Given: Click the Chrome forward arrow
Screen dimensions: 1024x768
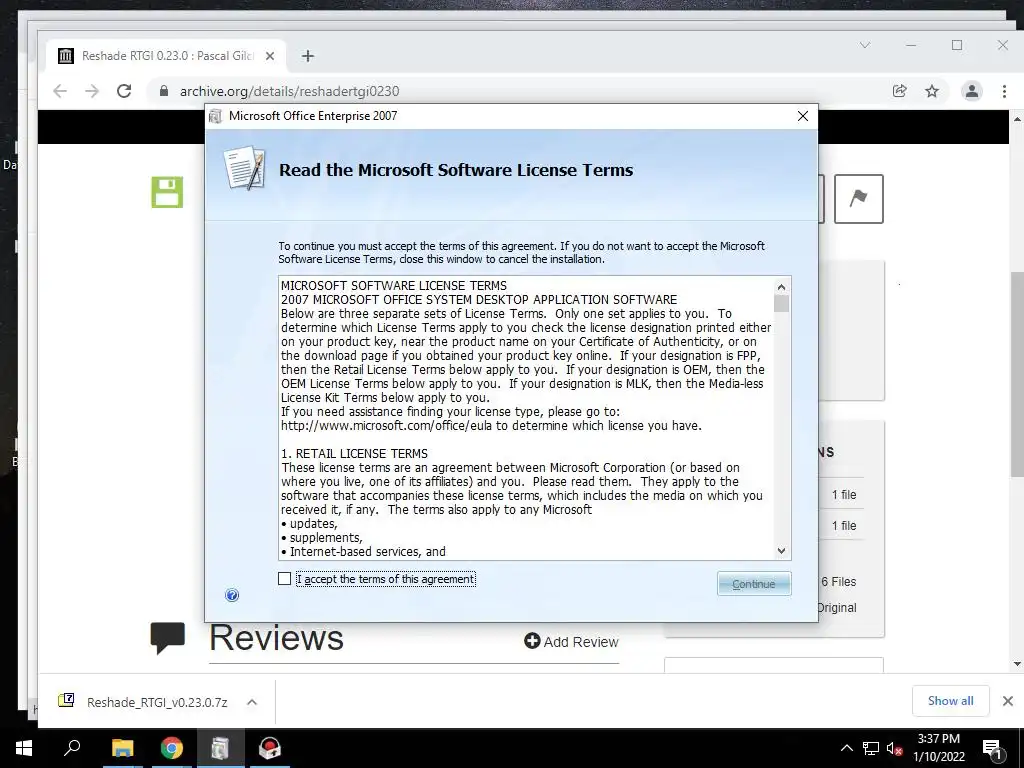Looking at the screenshot, I should point(92,91).
